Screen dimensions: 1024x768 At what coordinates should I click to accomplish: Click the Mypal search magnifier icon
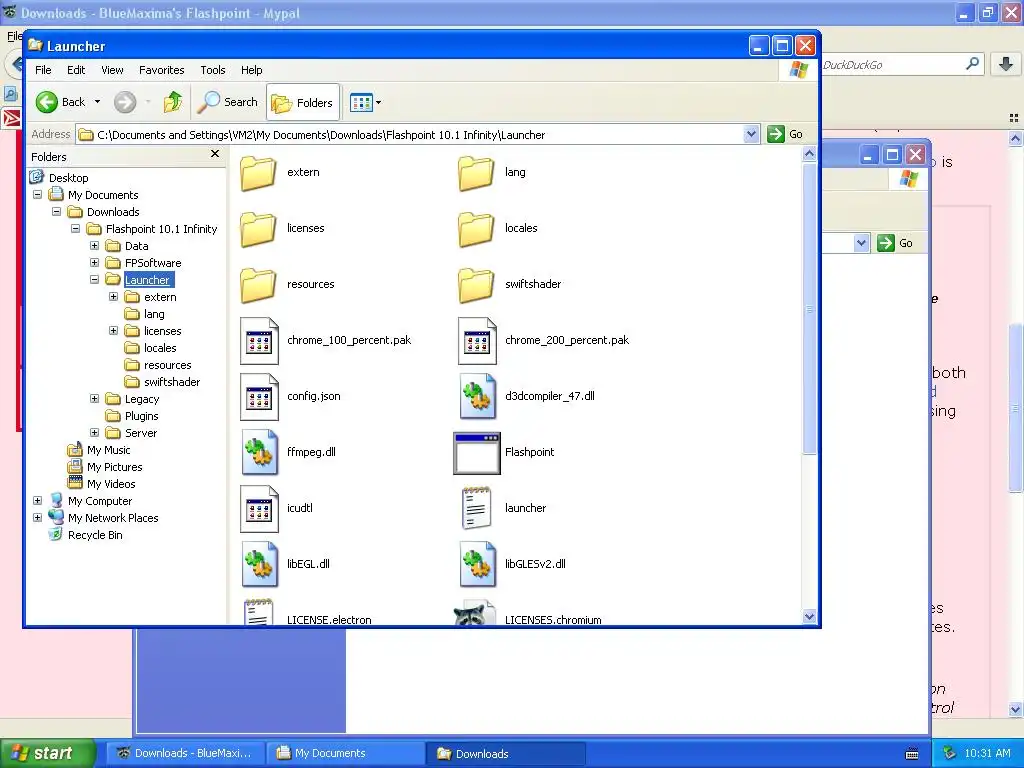coord(972,64)
